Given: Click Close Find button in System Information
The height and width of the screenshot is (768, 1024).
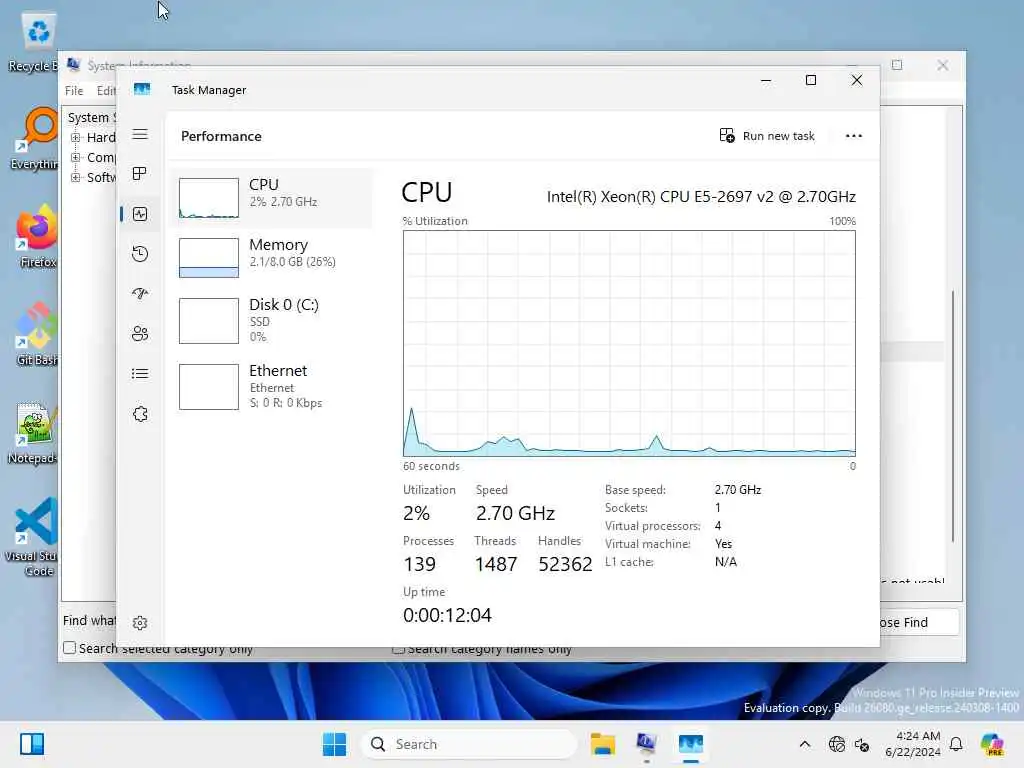Looking at the screenshot, I should click(920, 622).
